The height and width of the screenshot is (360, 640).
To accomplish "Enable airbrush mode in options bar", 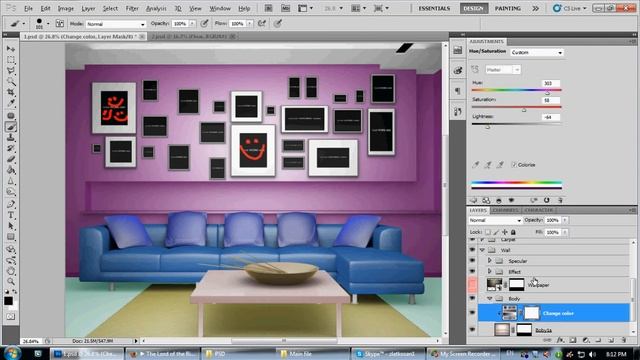I will [262, 24].
